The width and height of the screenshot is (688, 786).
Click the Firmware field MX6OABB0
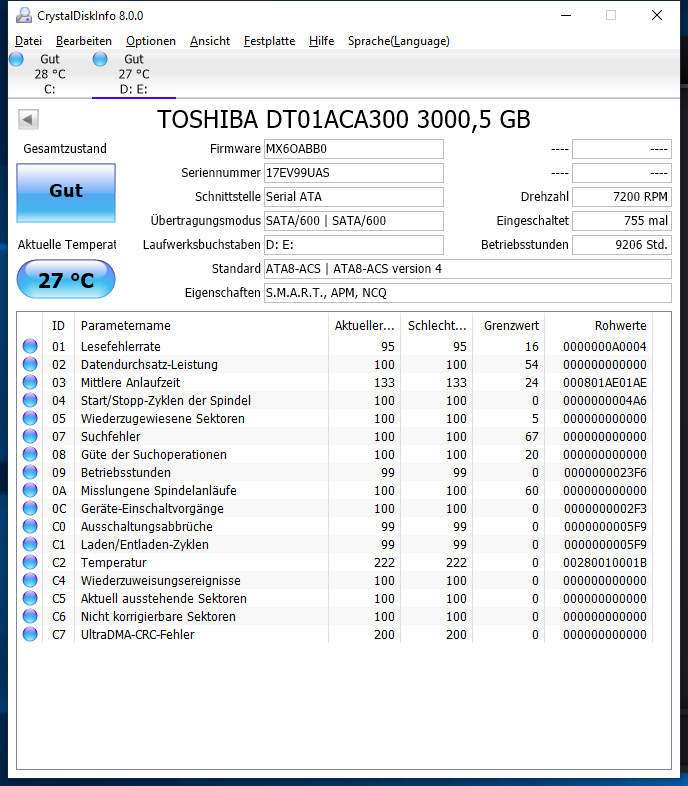354,149
